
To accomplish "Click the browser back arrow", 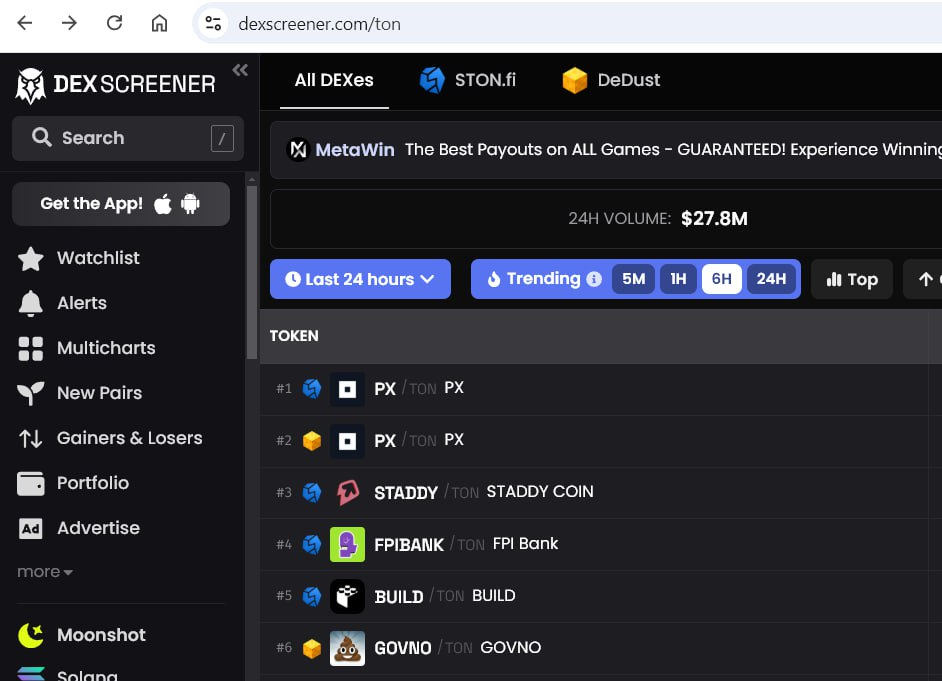I will (25, 23).
